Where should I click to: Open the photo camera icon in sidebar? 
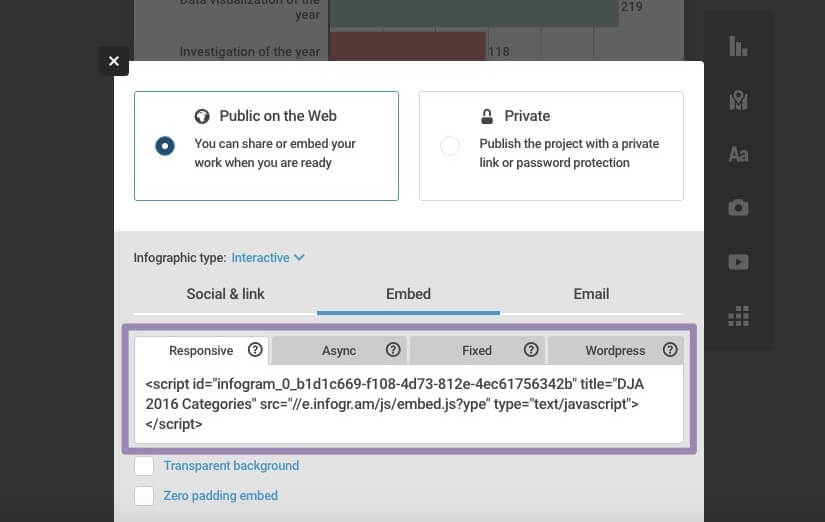(x=738, y=208)
